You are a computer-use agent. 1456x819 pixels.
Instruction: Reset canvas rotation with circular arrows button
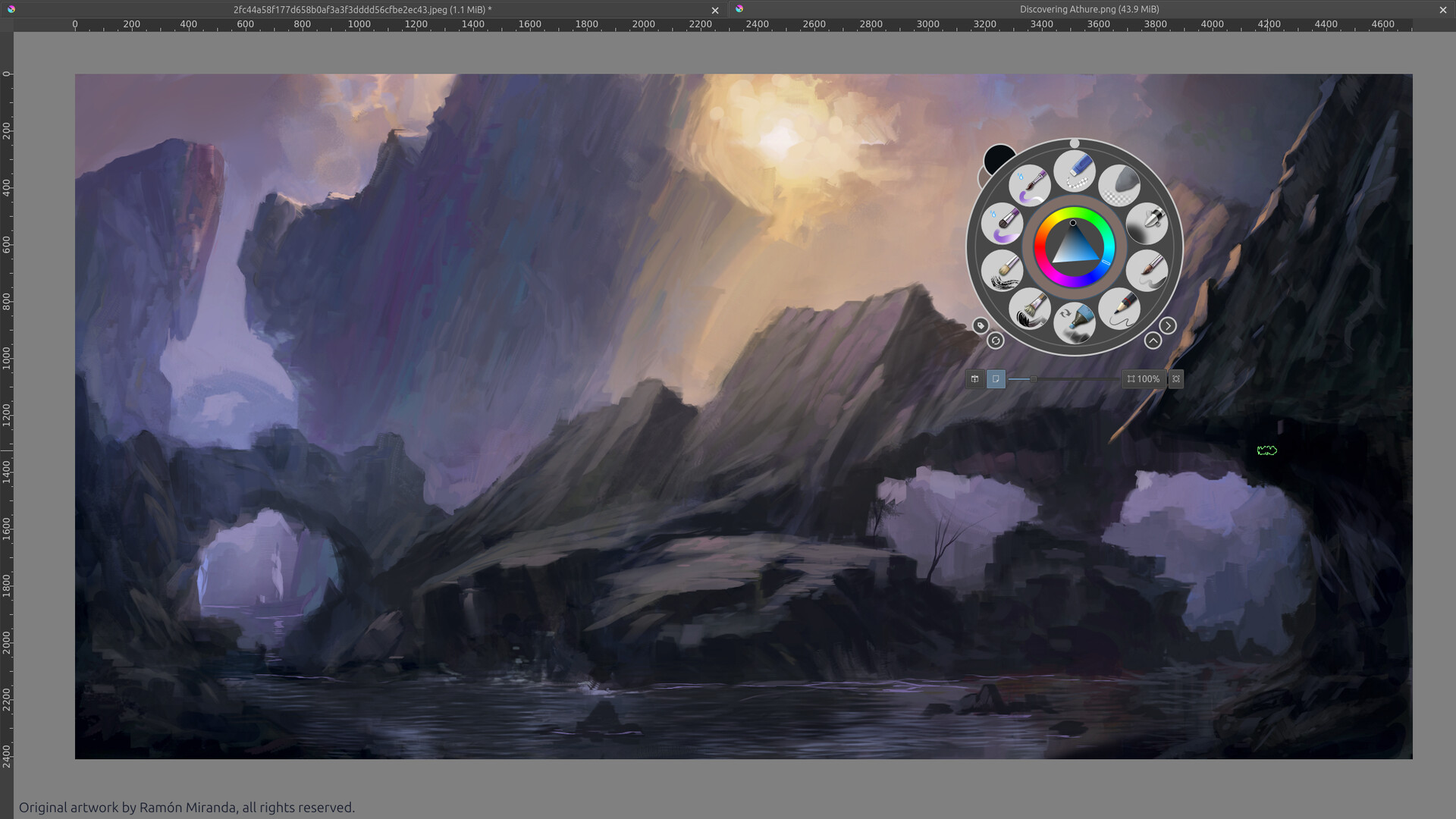996,341
